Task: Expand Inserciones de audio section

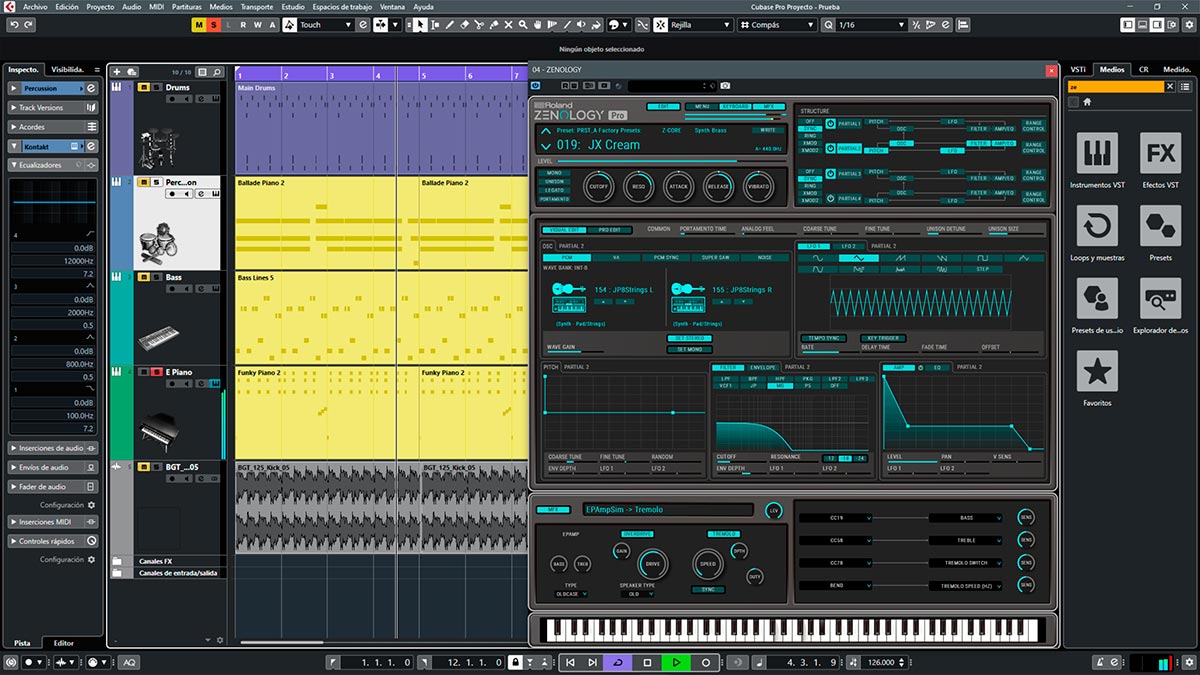Action: (x=53, y=448)
